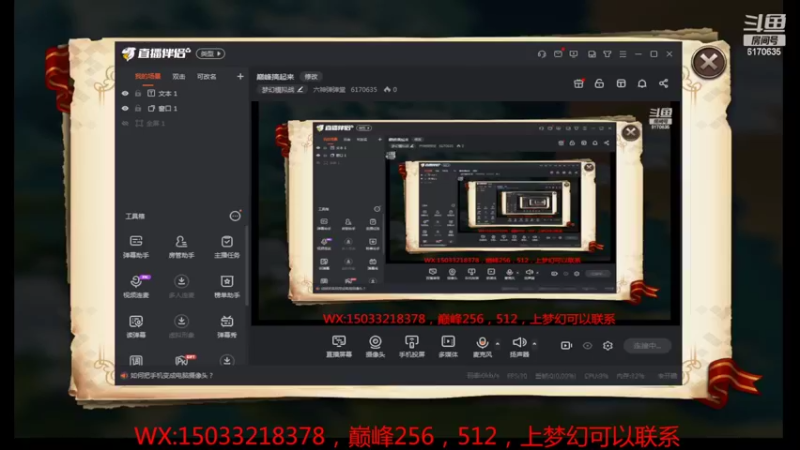Add 直播屏幕 screen capture source
Image resolution: width=800 pixels, height=450 pixels.
(339, 346)
